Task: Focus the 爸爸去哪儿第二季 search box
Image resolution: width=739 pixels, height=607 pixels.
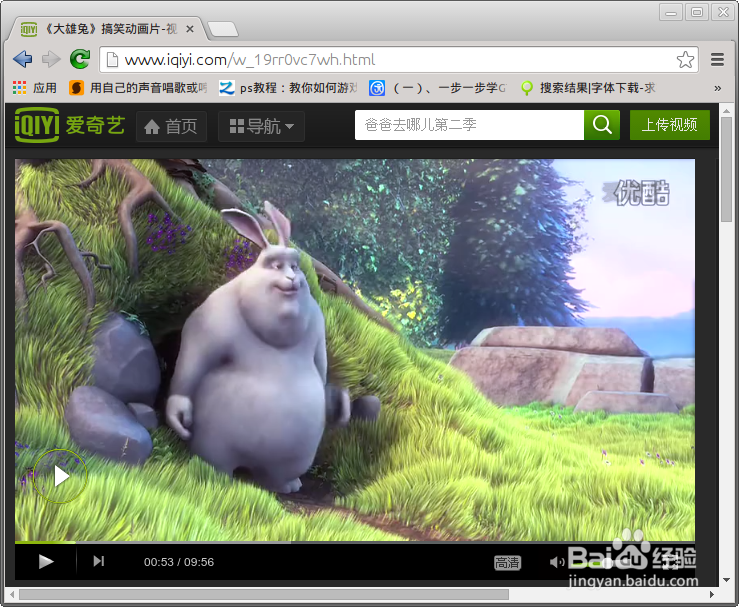Action: 469,125
